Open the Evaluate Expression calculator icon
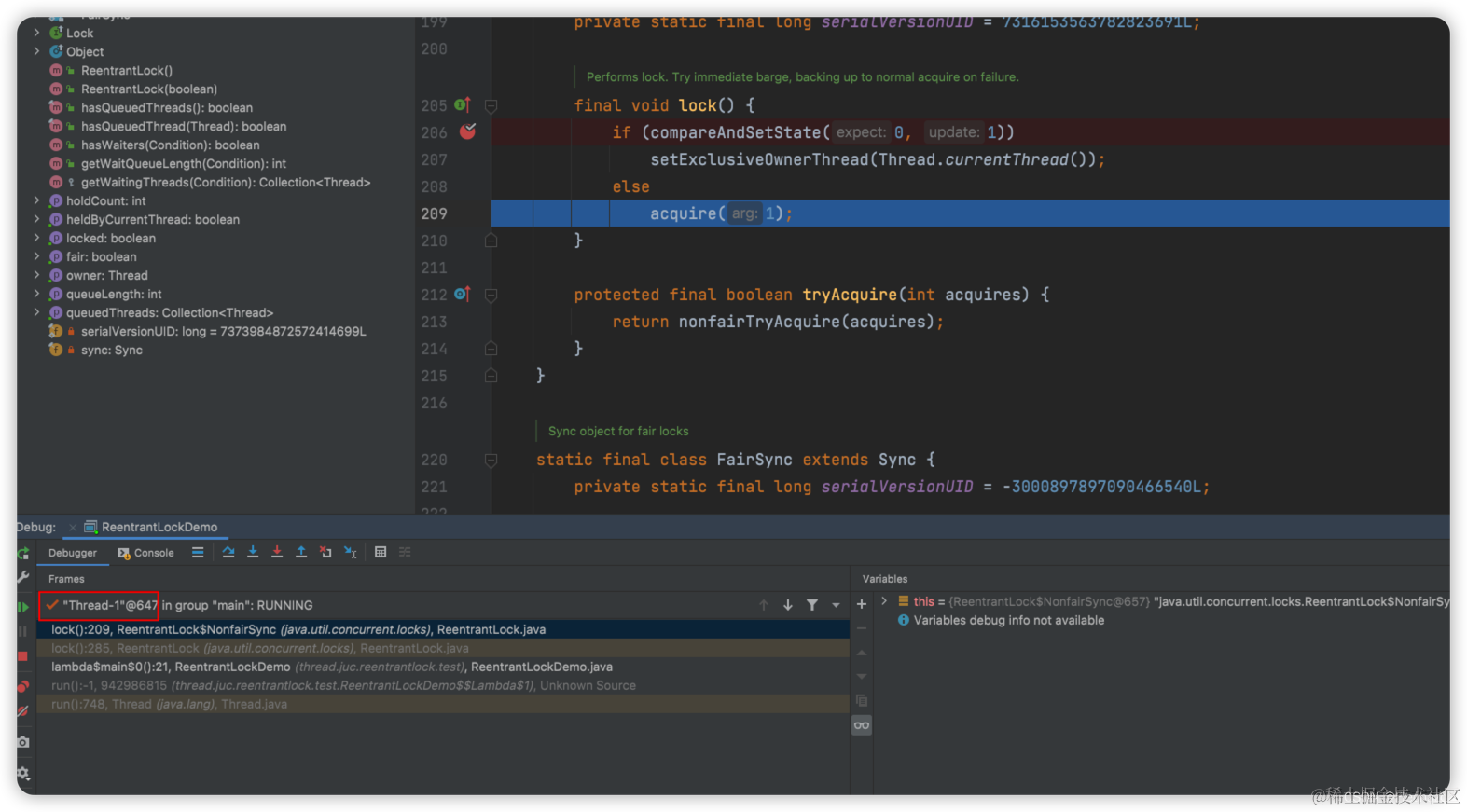This screenshot has height=812, width=1467. point(381,552)
